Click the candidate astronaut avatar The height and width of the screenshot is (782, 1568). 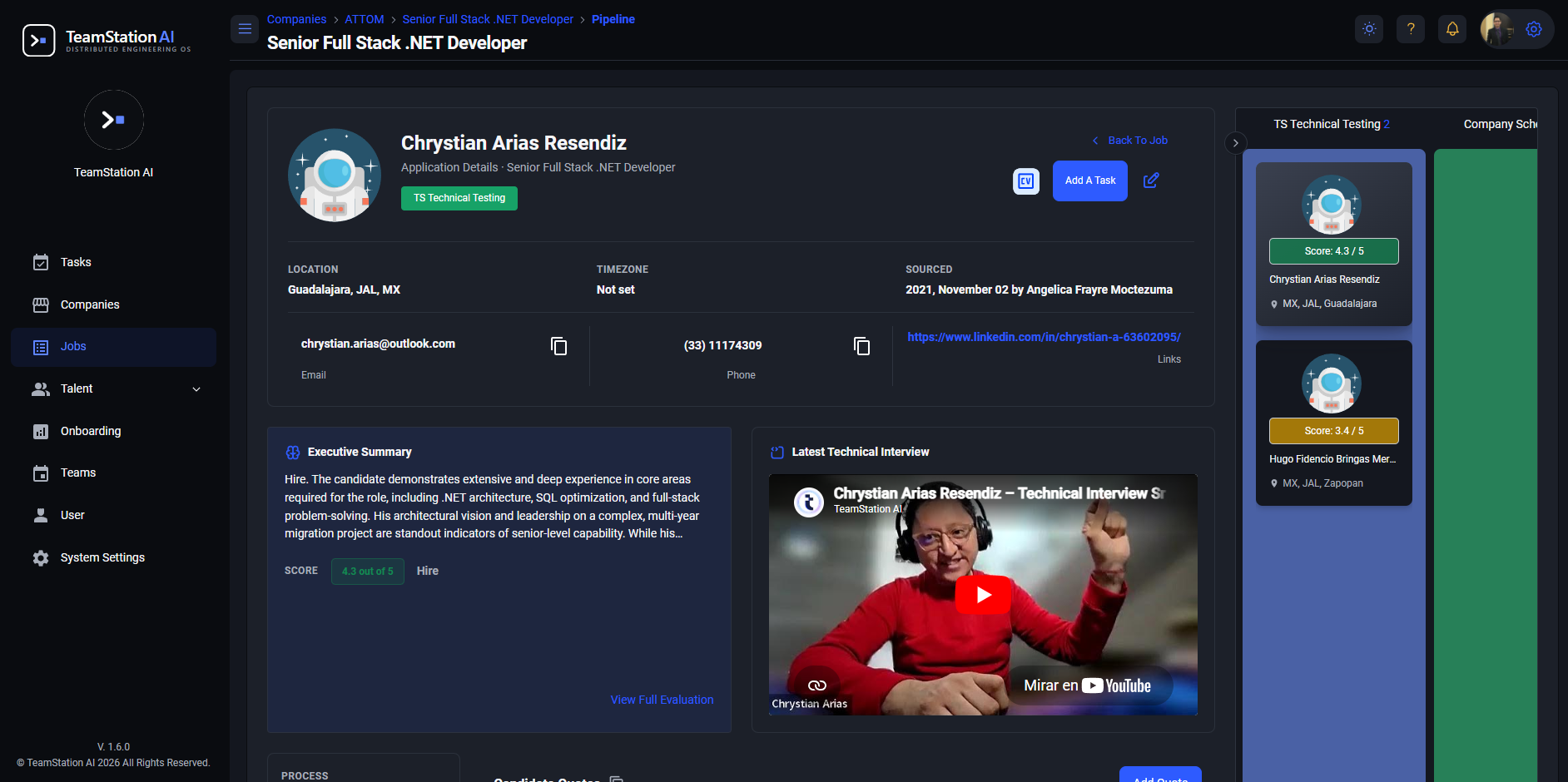click(x=335, y=175)
